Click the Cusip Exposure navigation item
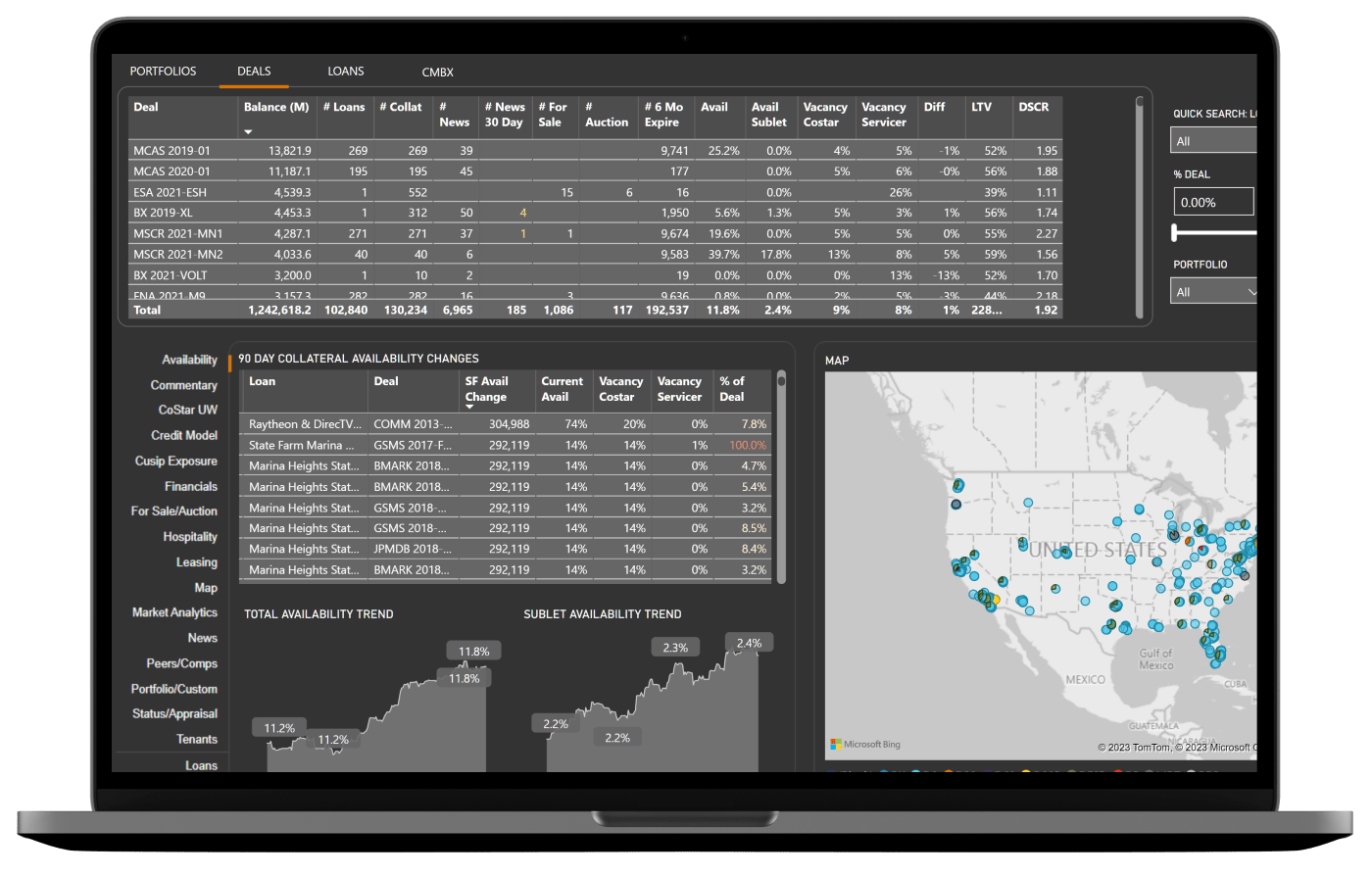Screen dimensions: 1372x876 click(176, 461)
